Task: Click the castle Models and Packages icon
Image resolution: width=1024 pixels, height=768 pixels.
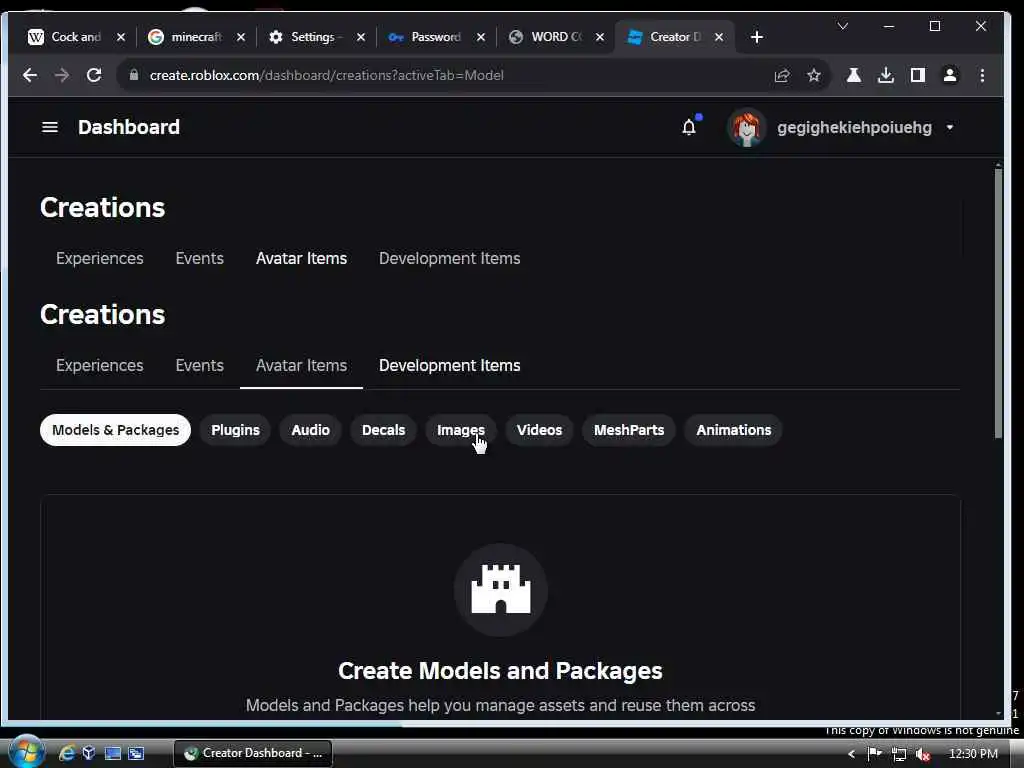Action: tap(501, 590)
